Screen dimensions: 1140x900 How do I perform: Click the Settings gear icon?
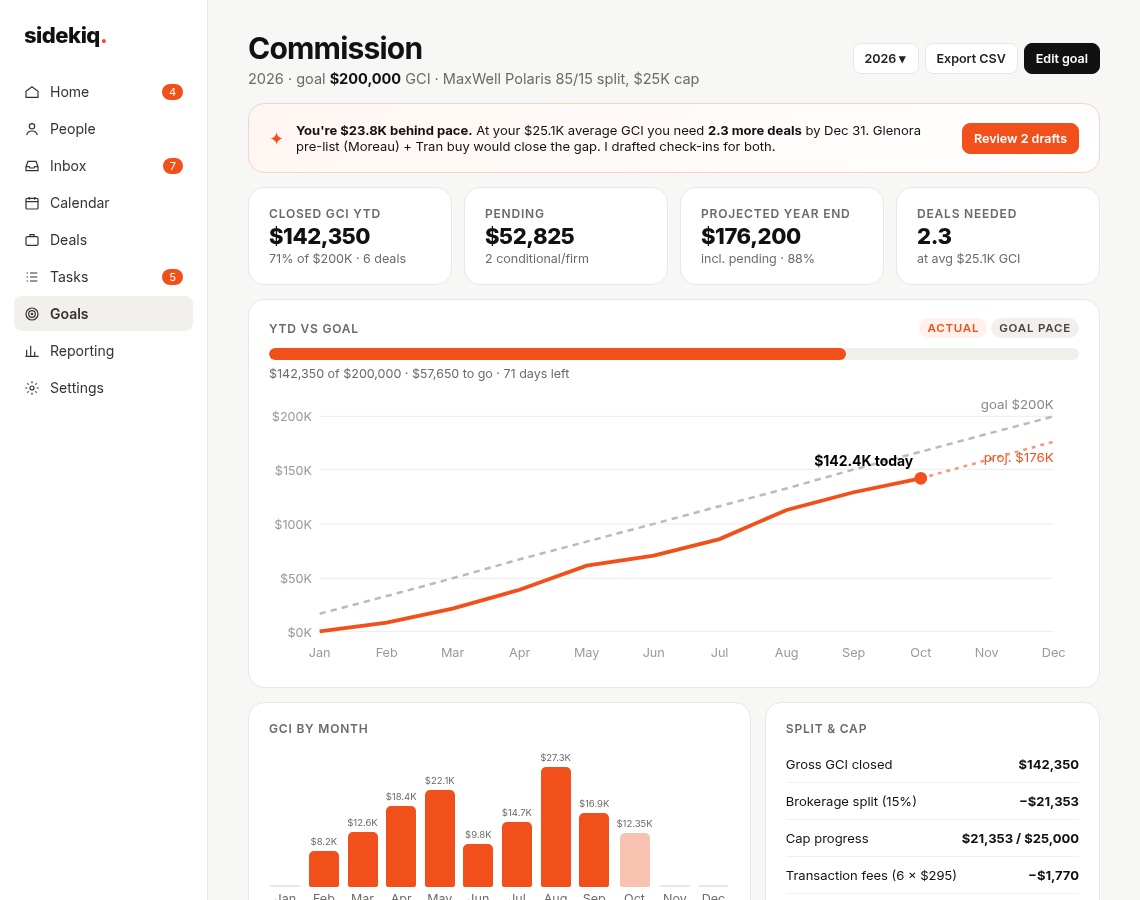coord(32,388)
